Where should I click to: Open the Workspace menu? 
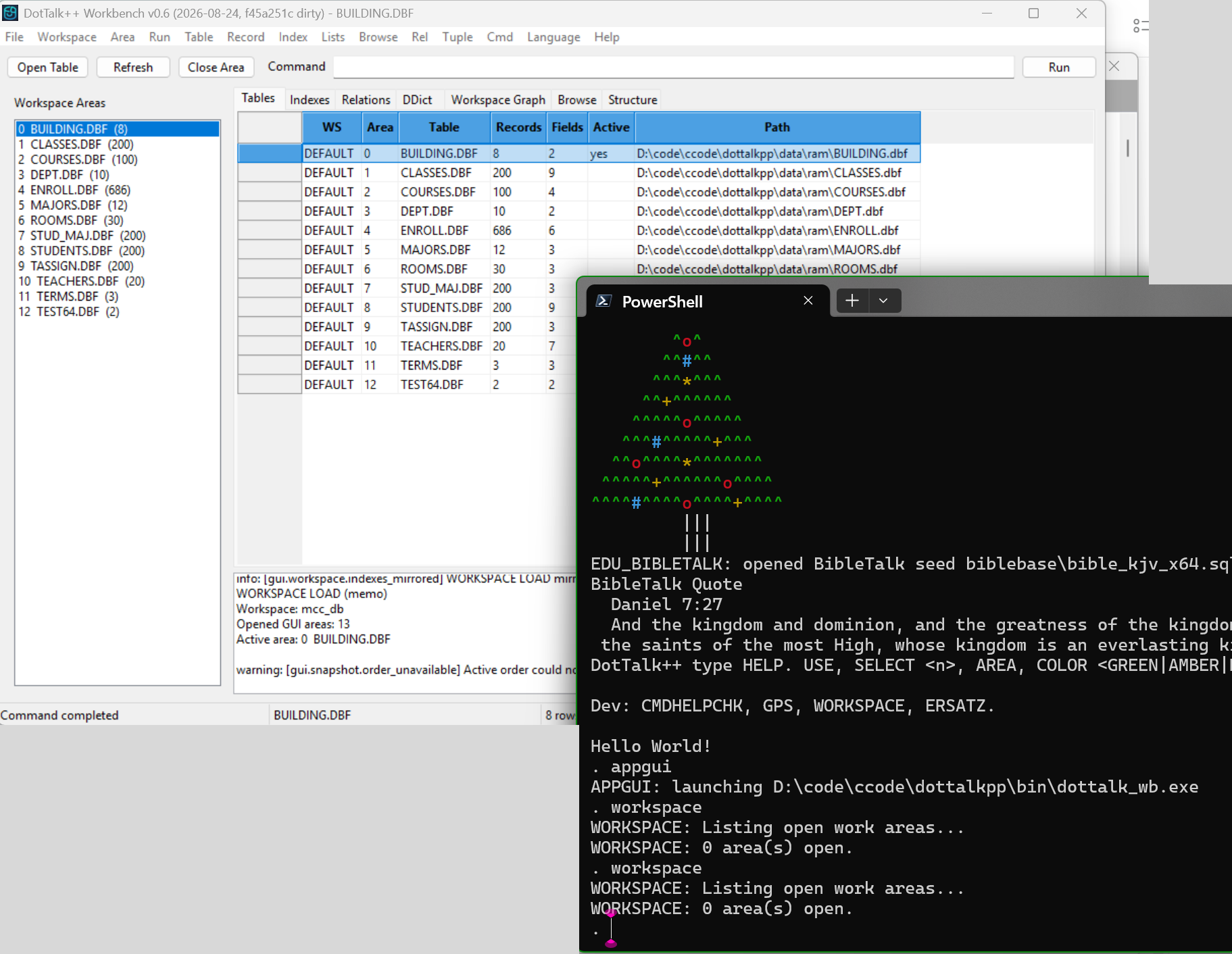pos(67,36)
